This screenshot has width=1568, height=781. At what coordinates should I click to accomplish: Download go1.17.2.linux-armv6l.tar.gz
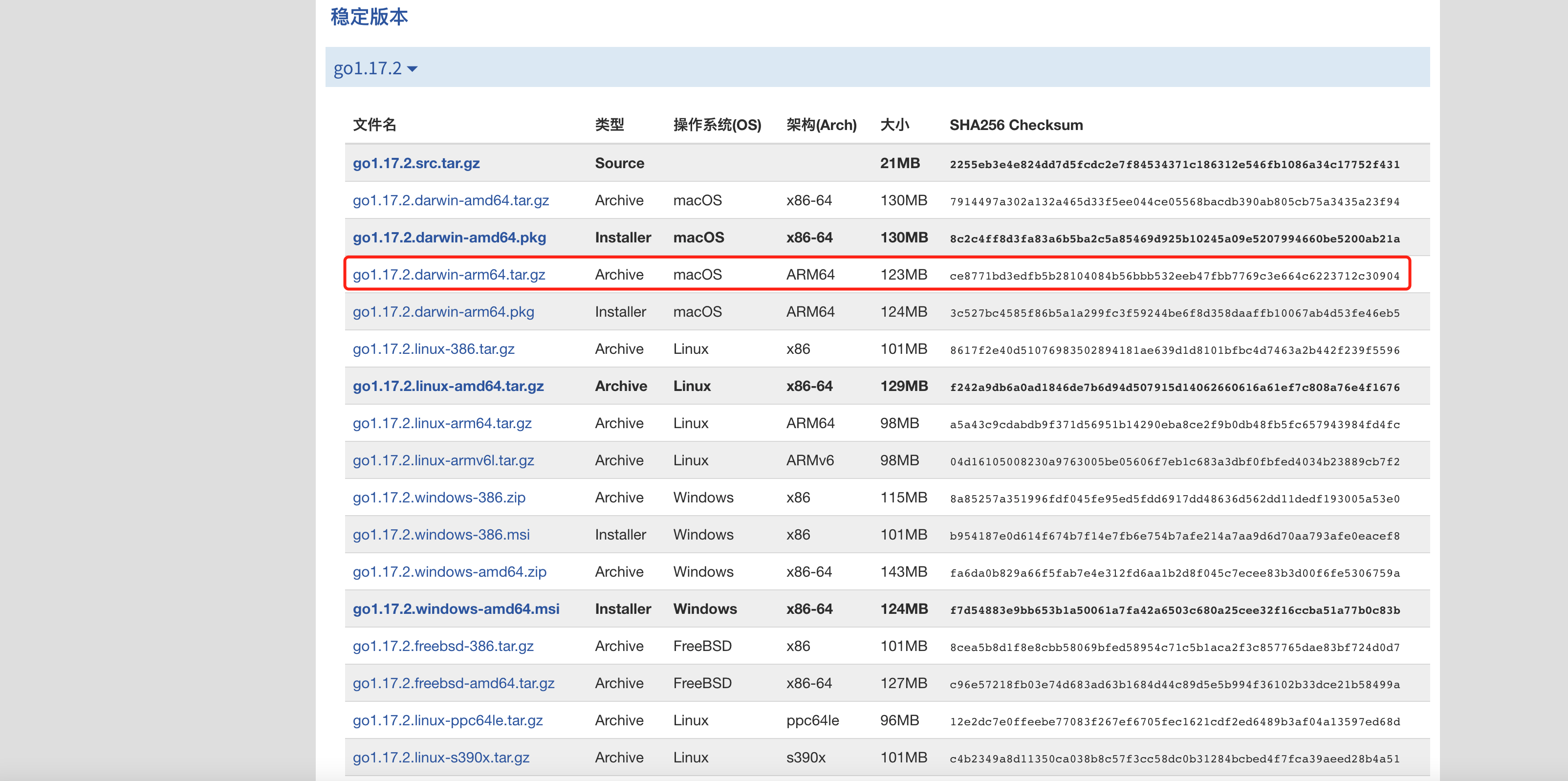tap(443, 460)
